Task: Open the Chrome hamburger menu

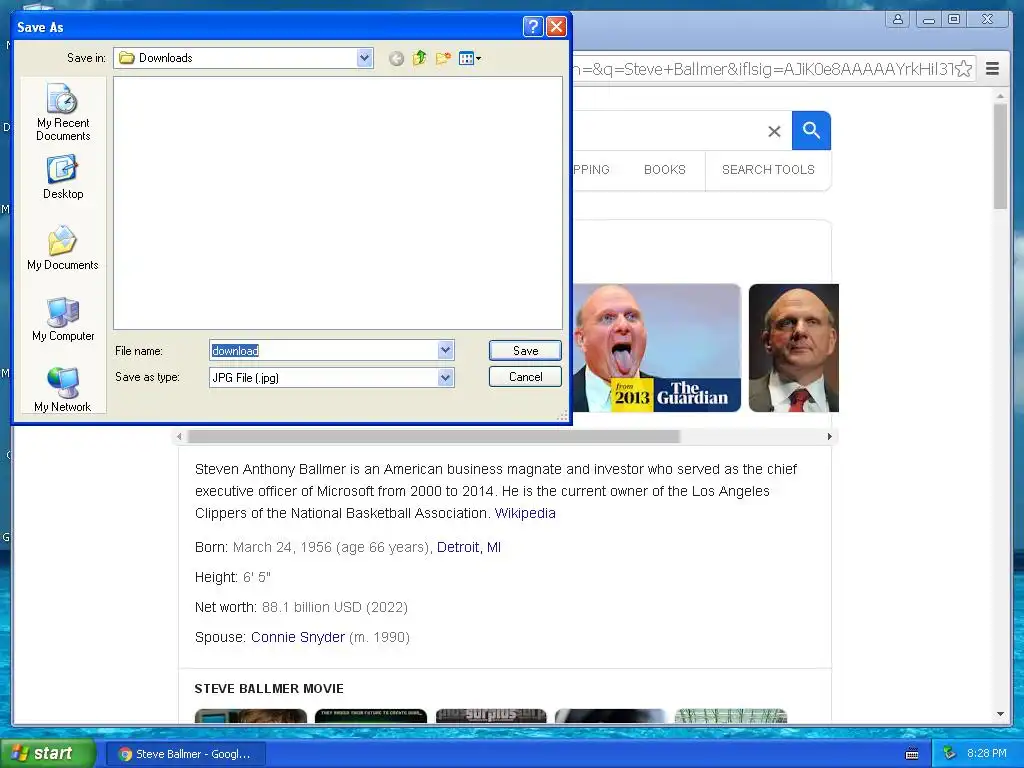Action: [x=992, y=69]
